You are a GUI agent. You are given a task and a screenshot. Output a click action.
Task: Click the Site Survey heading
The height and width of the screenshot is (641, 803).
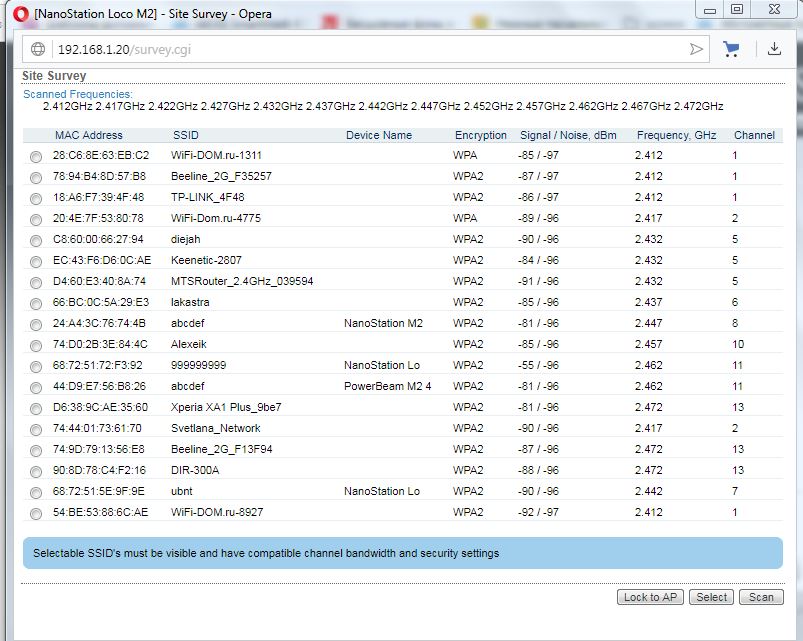click(x=54, y=76)
